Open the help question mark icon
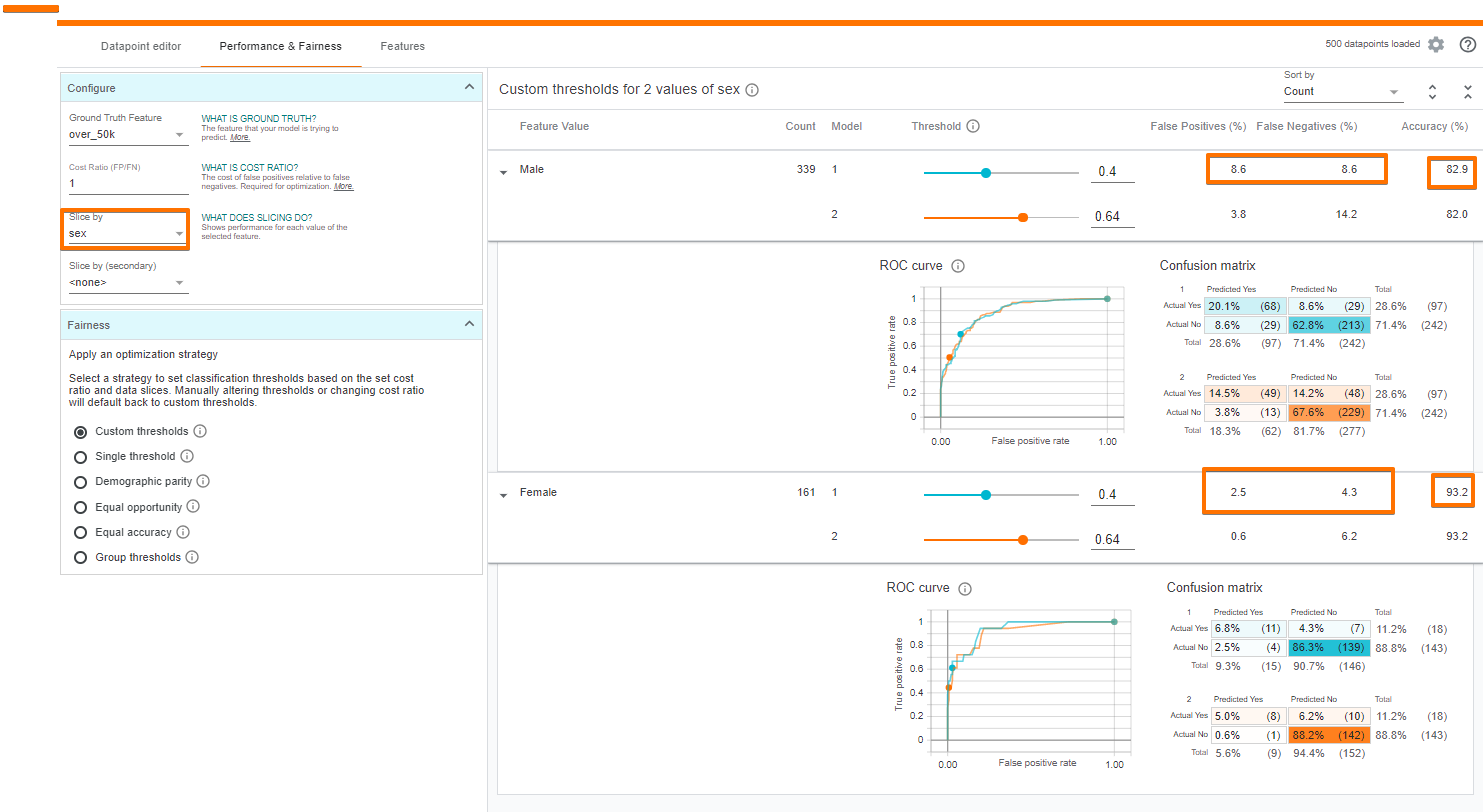This screenshot has width=1483, height=812. (x=1468, y=45)
